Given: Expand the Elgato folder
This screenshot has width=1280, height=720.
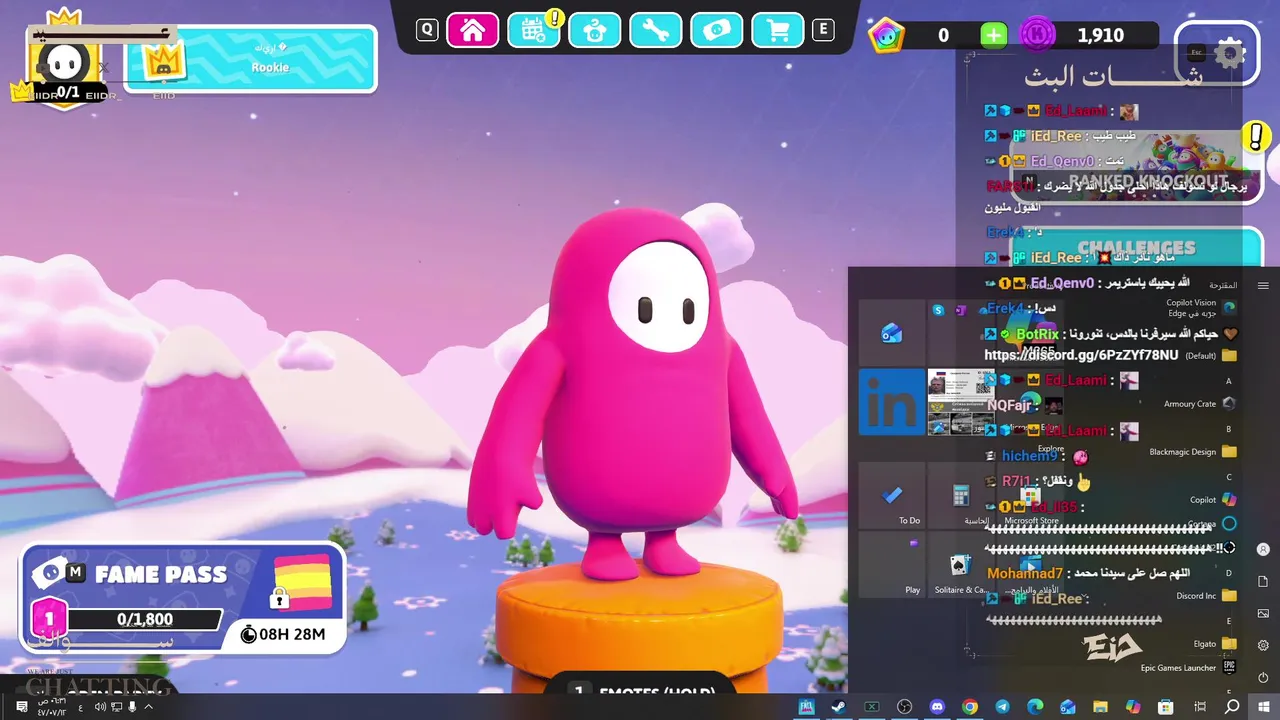Looking at the screenshot, I should pos(1215,644).
